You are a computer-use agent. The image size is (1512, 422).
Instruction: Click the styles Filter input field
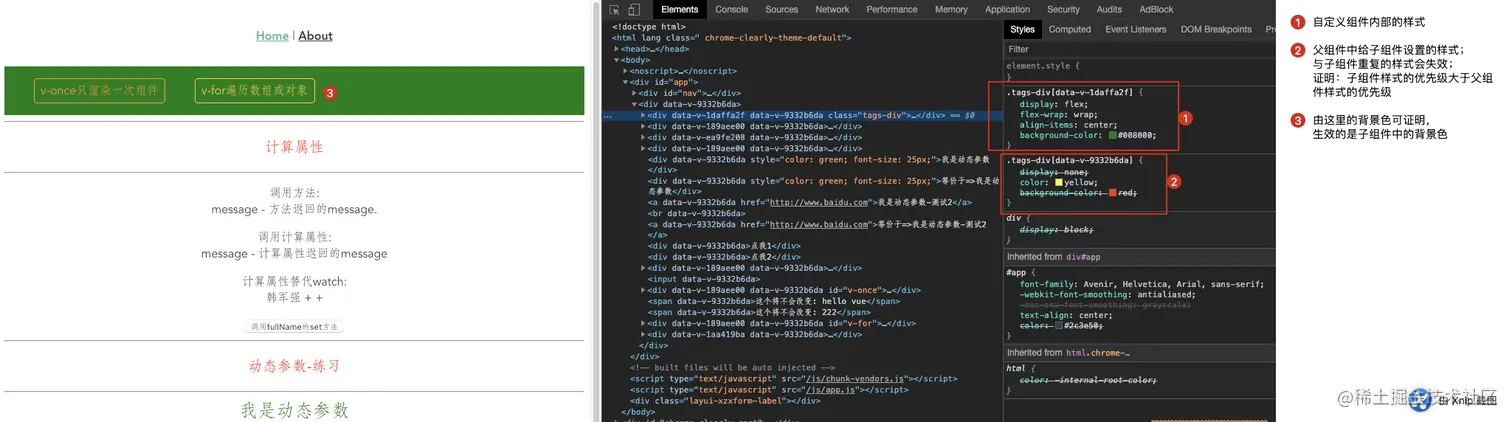click(x=1138, y=49)
